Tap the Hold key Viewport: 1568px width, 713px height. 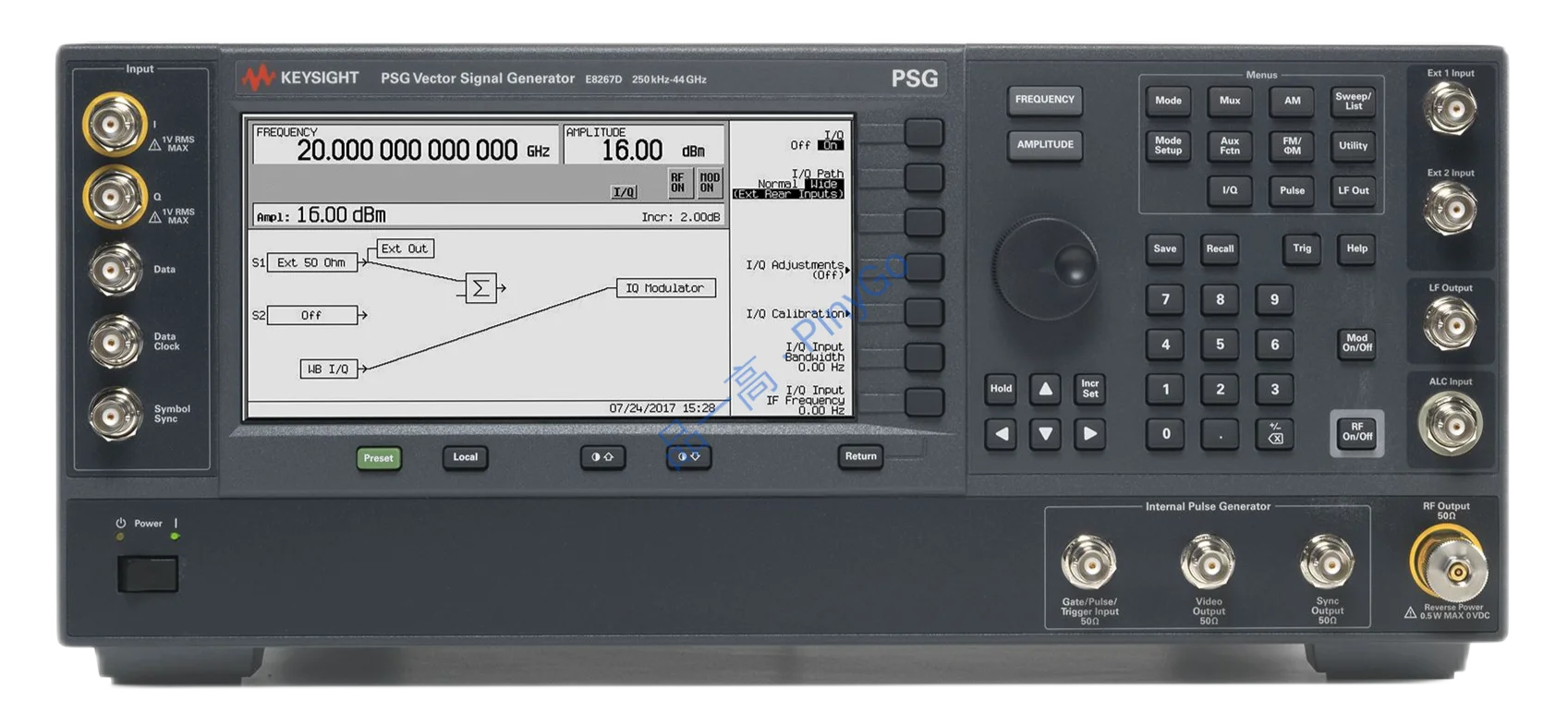(1001, 389)
